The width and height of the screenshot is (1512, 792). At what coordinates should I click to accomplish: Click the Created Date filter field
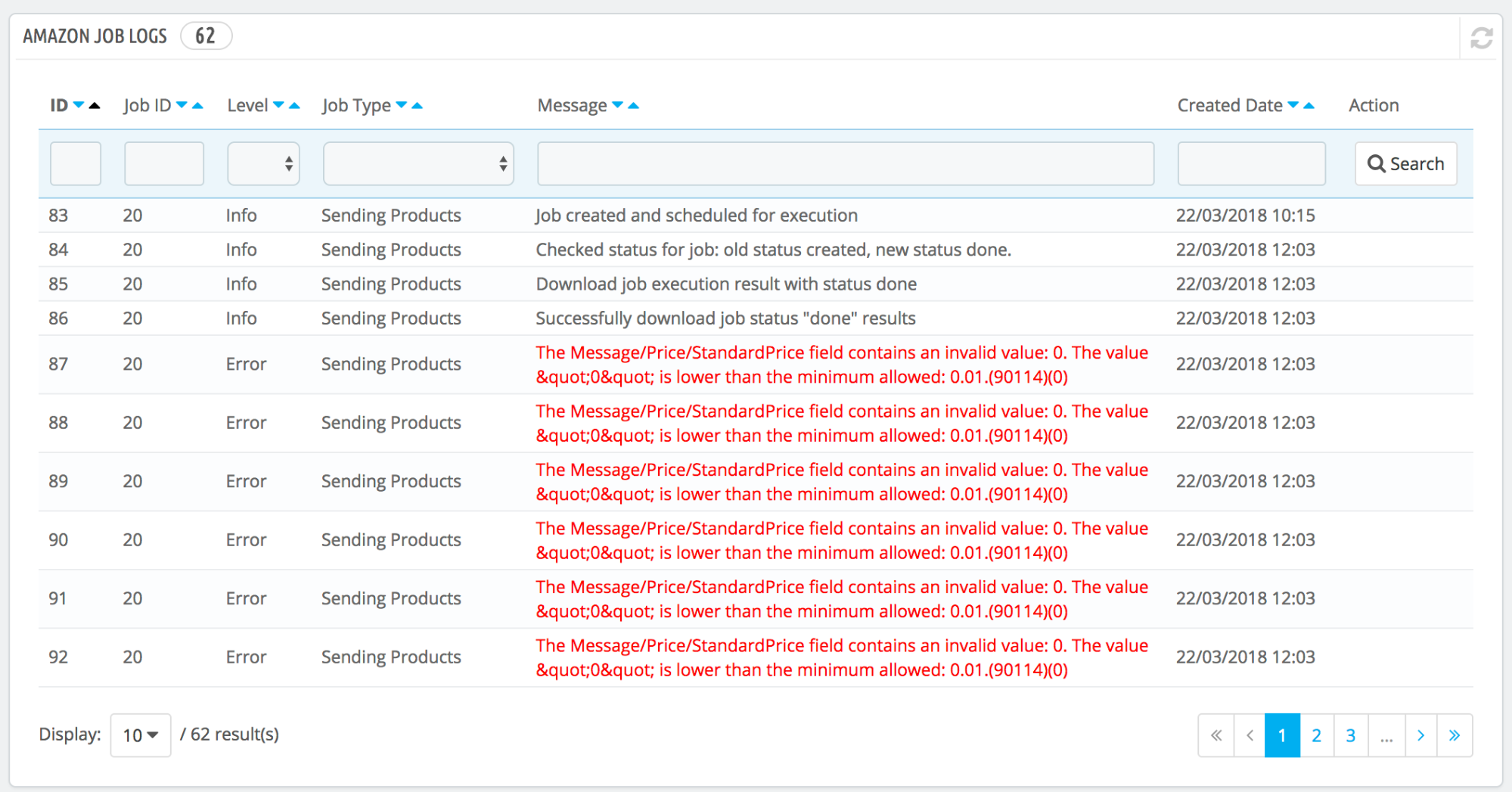coord(1252,163)
